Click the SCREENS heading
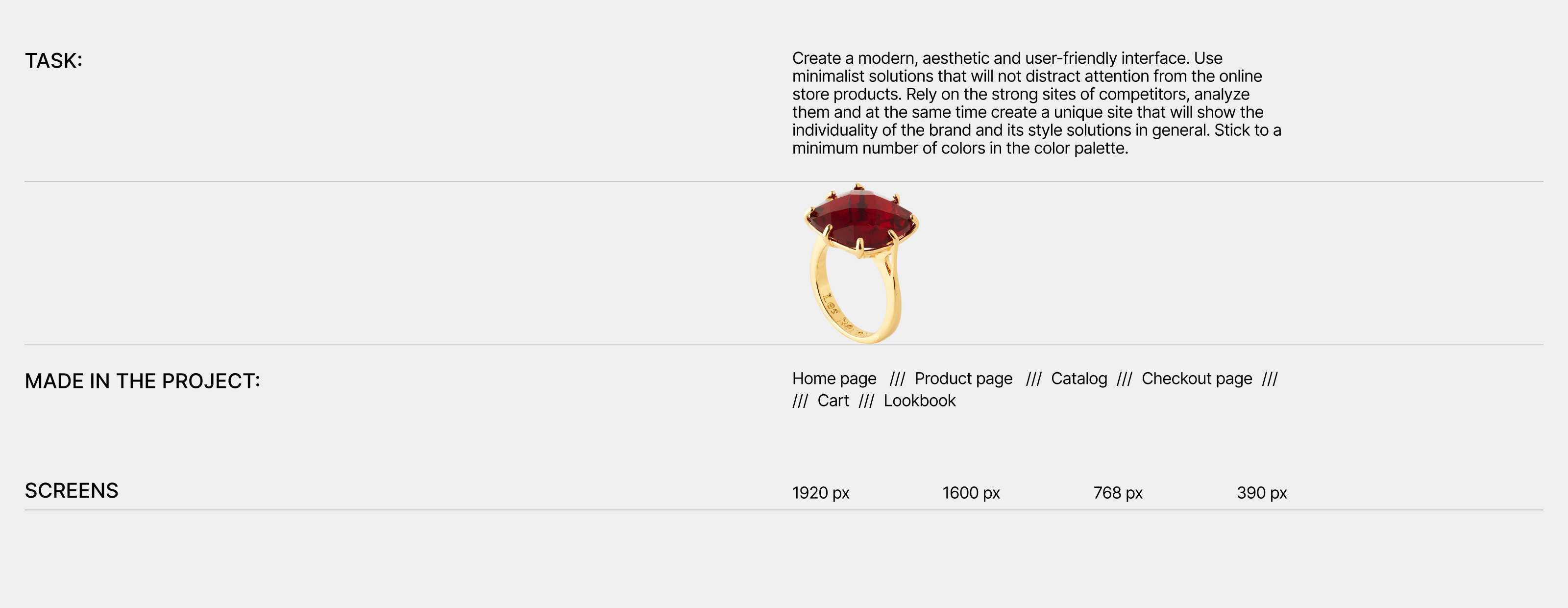 point(71,491)
